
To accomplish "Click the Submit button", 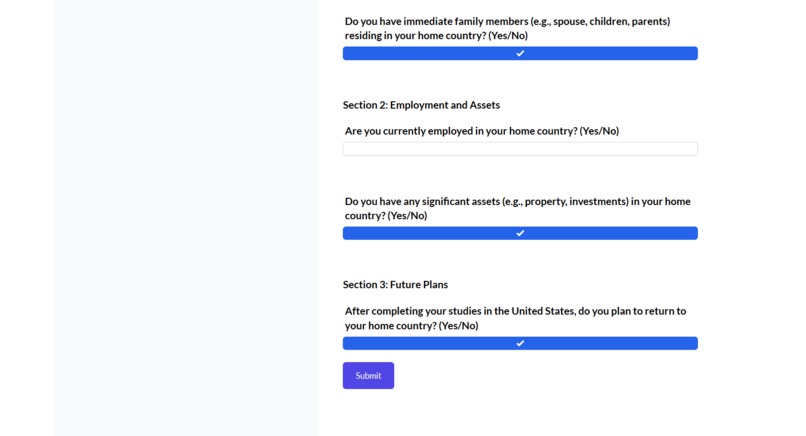I will 368,375.
